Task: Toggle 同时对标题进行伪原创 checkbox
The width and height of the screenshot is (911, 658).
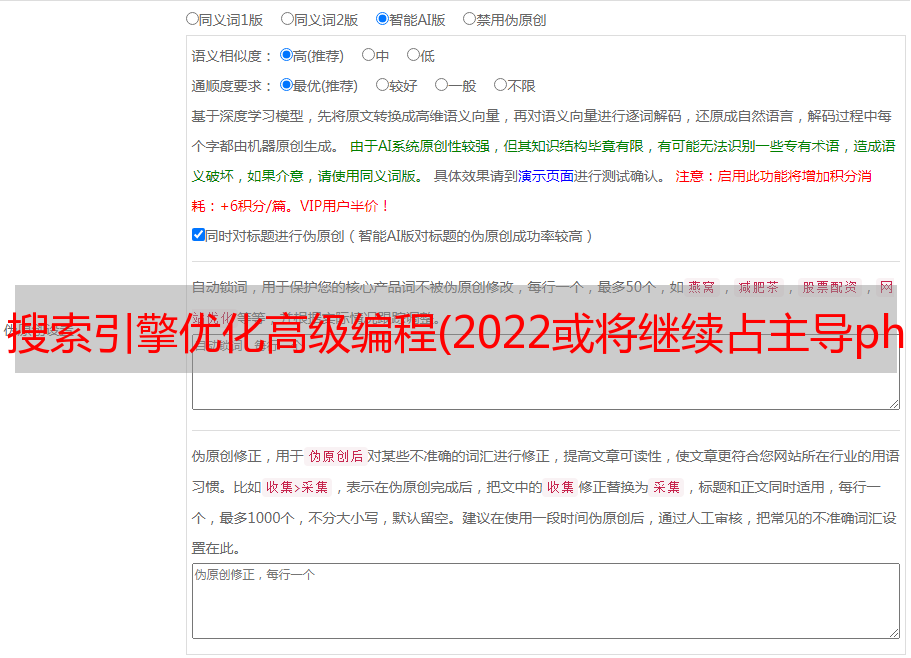Action: click(x=198, y=235)
